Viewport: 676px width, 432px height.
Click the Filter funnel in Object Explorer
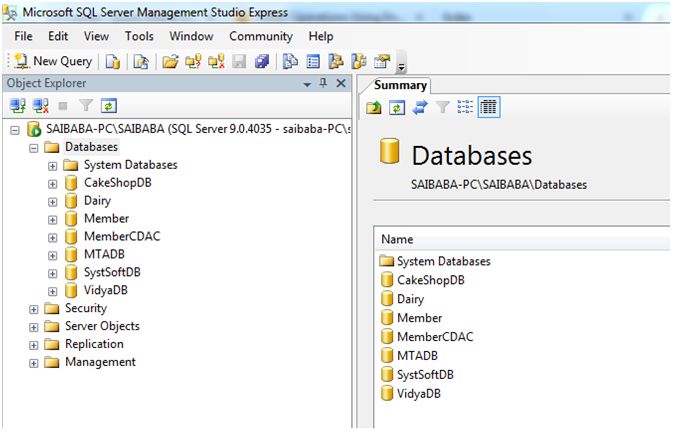(86, 106)
